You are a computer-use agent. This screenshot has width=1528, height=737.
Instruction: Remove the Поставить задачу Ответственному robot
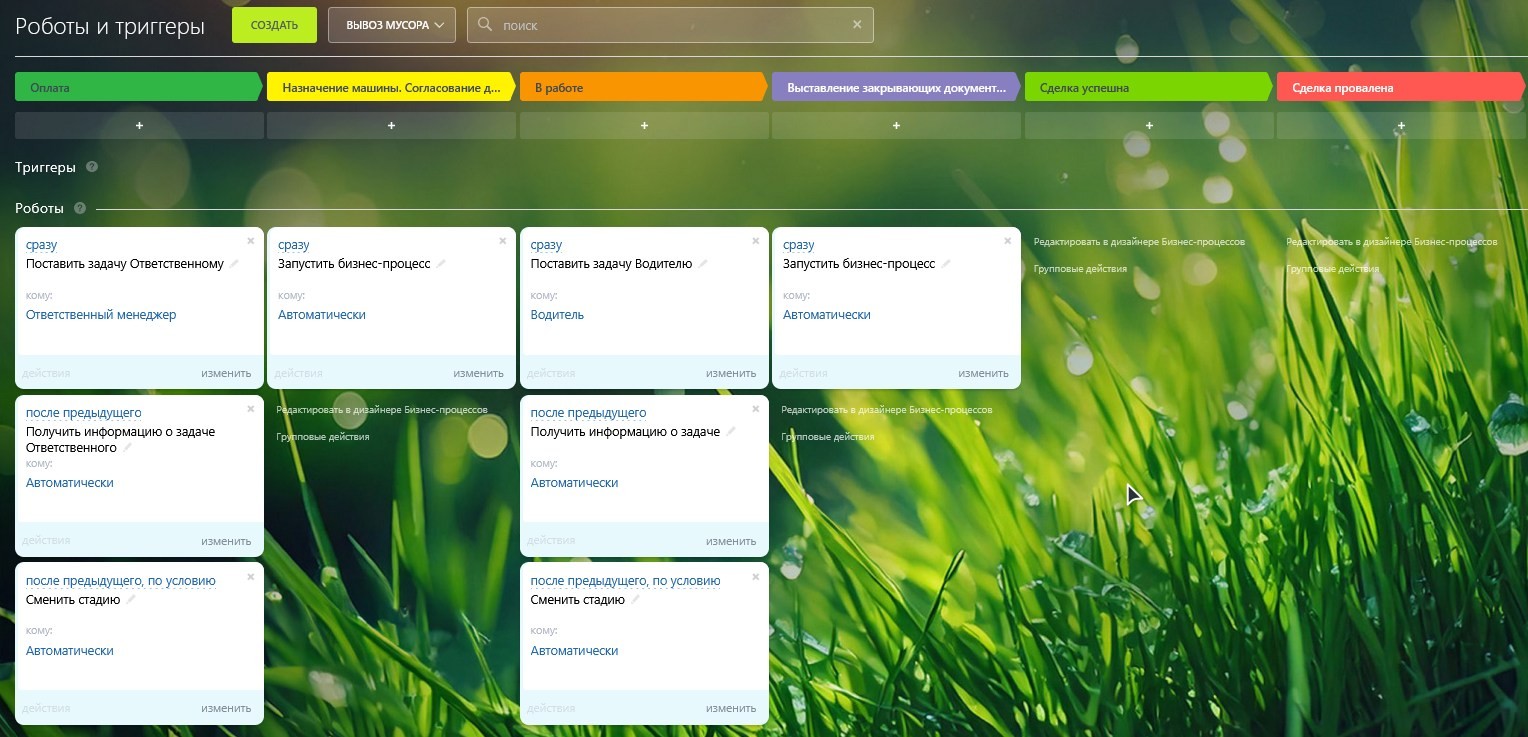[251, 241]
